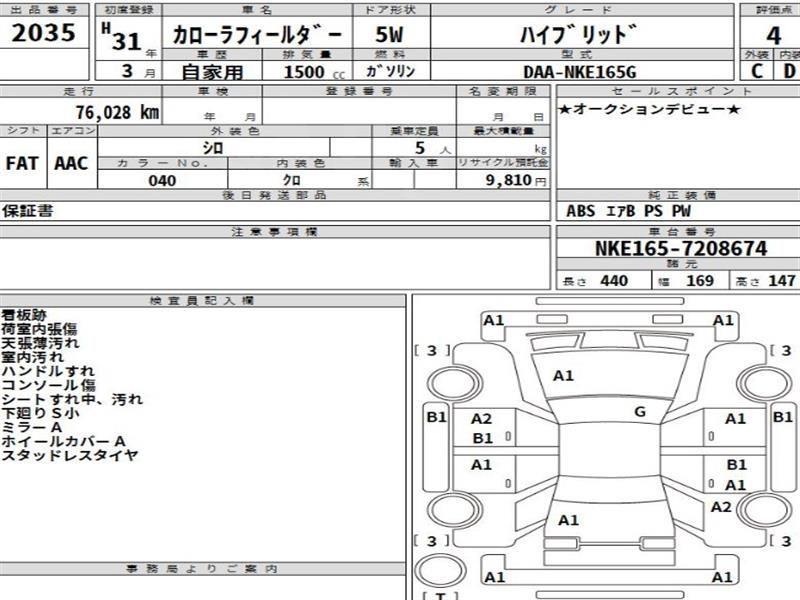Select the 登録番号 header label
This screenshot has width=800, height=600.
click(359, 91)
